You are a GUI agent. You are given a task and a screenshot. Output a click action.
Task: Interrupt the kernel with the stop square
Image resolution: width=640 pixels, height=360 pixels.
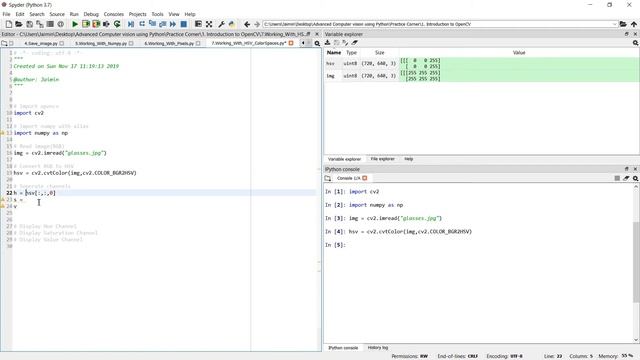coord(617,178)
